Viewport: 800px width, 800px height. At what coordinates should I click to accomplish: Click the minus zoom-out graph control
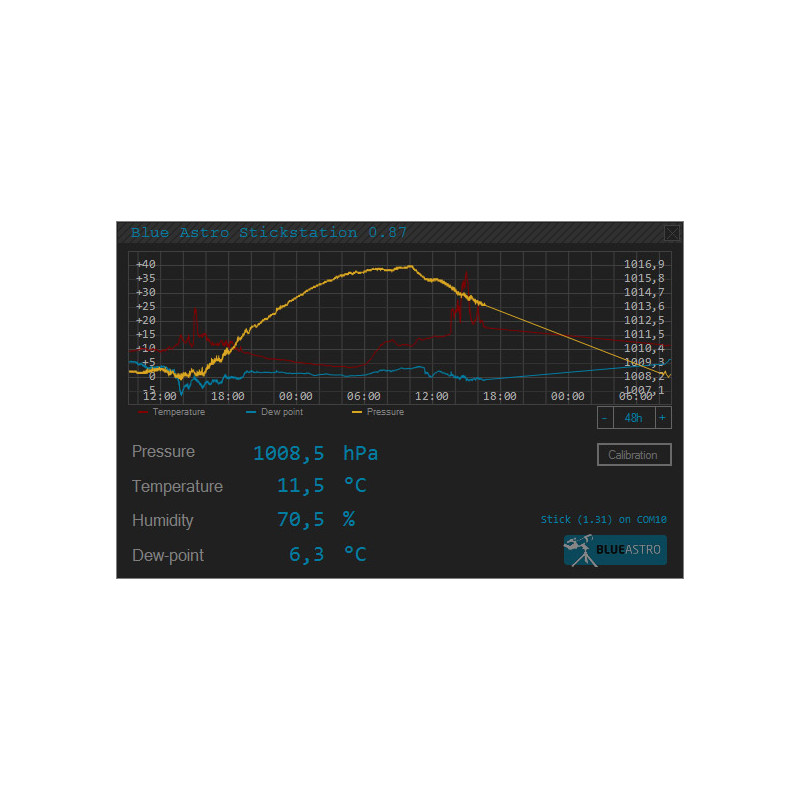coord(604,417)
